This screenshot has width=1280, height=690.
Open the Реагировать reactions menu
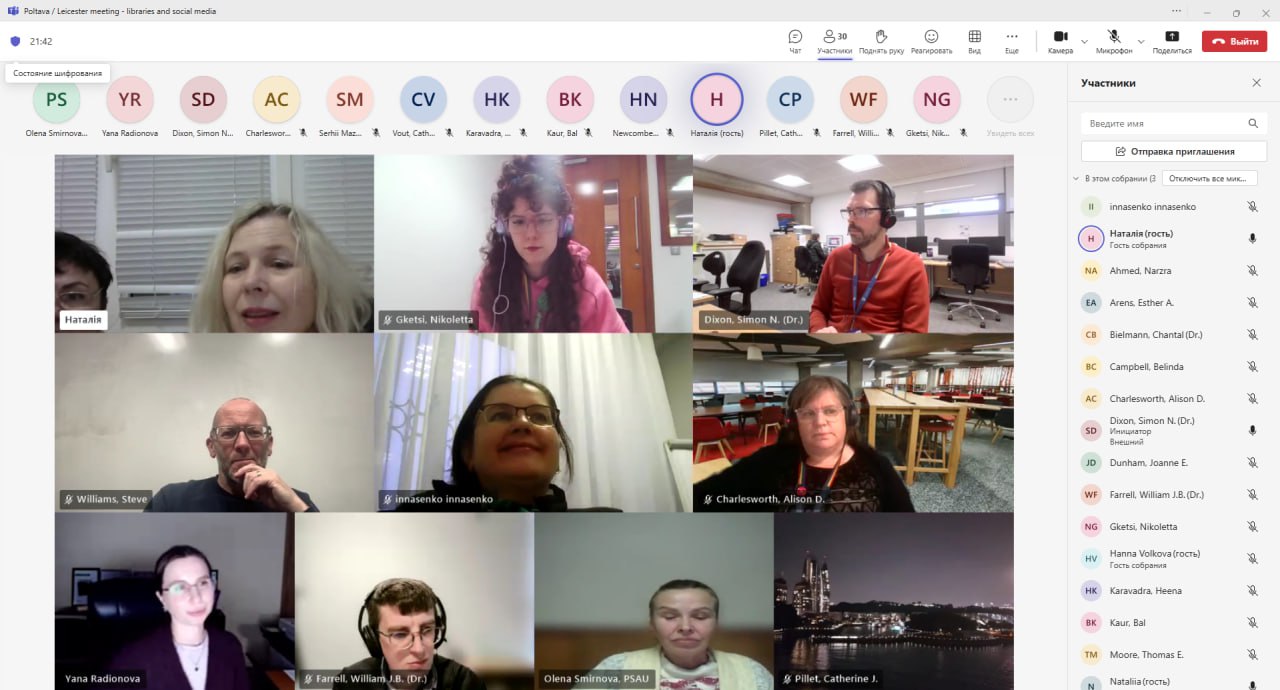(x=931, y=40)
